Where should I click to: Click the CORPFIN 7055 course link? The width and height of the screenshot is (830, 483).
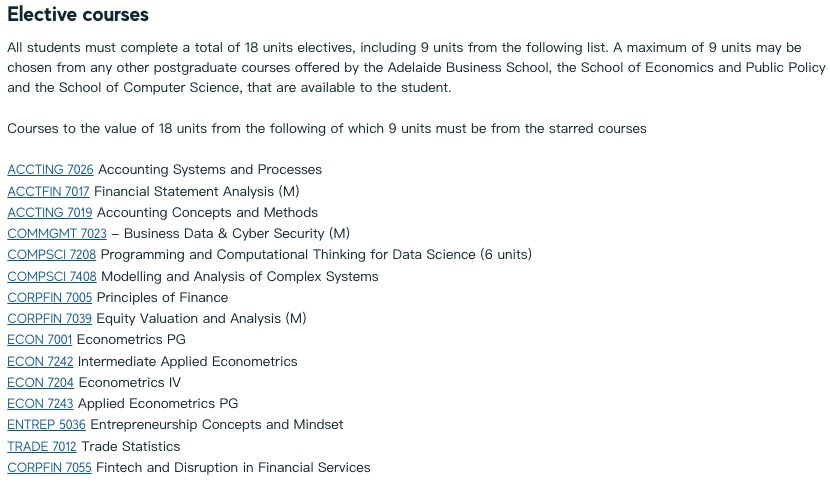(x=49, y=467)
